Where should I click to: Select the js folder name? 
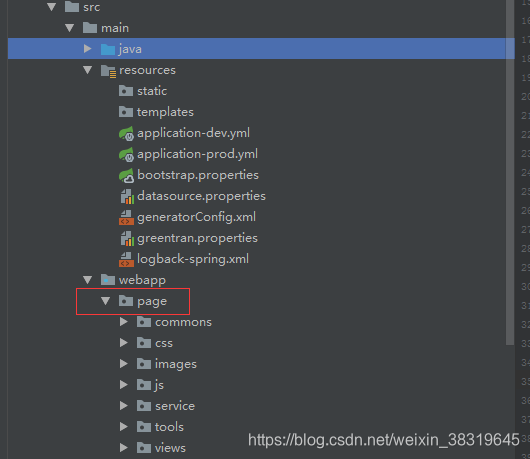pyautogui.click(x=159, y=385)
